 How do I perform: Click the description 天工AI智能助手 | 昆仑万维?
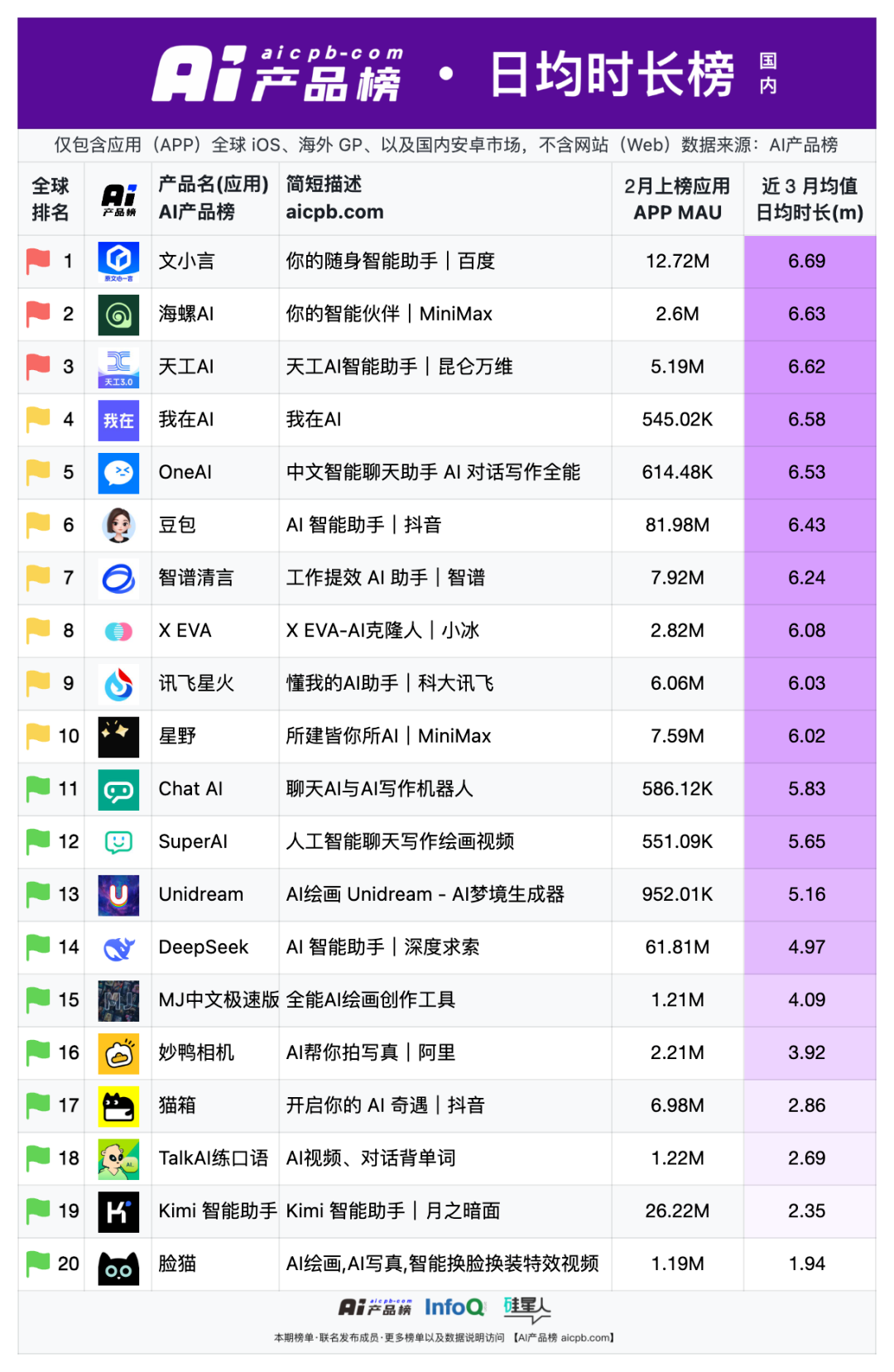399,367
